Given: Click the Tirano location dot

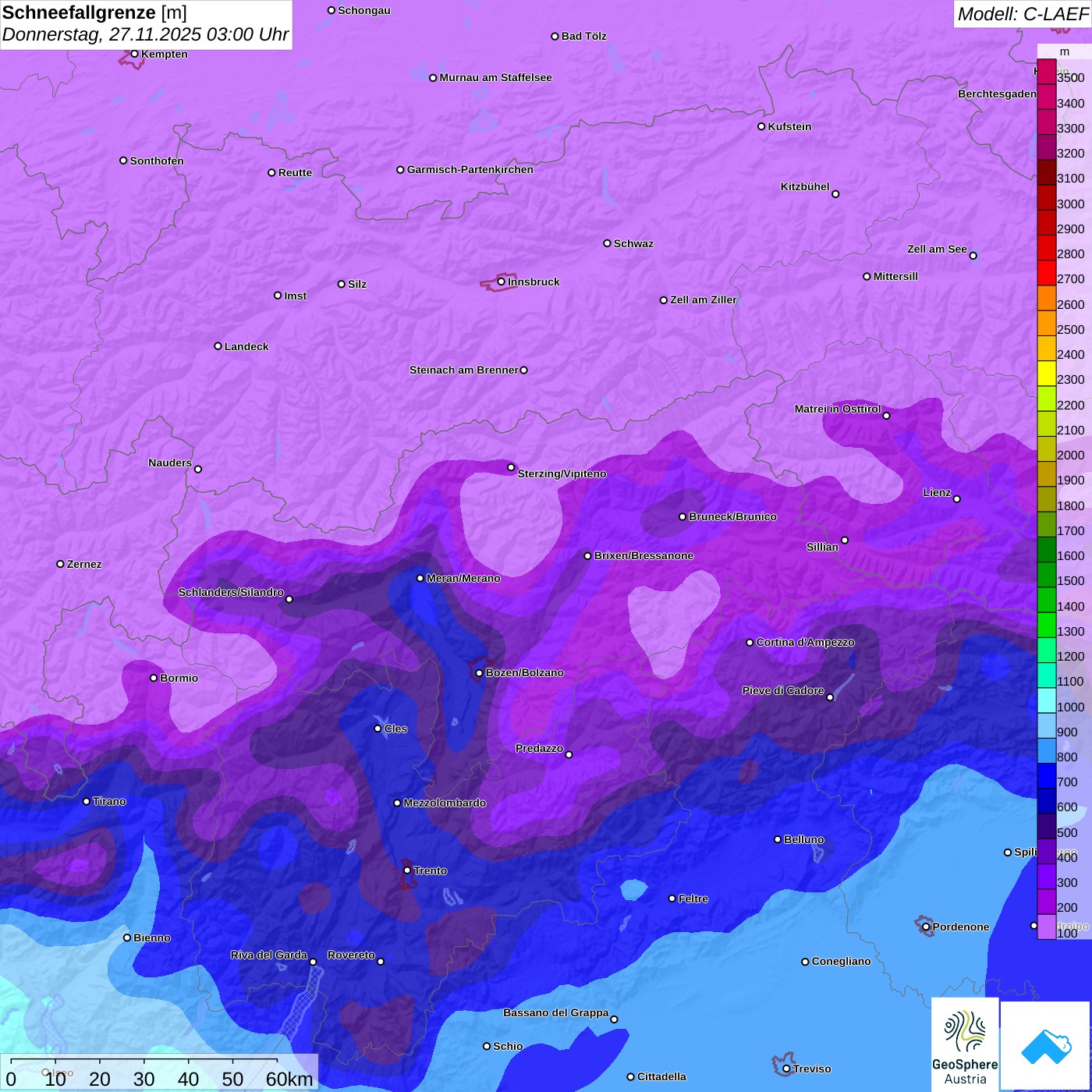Looking at the screenshot, I should 87,801.
